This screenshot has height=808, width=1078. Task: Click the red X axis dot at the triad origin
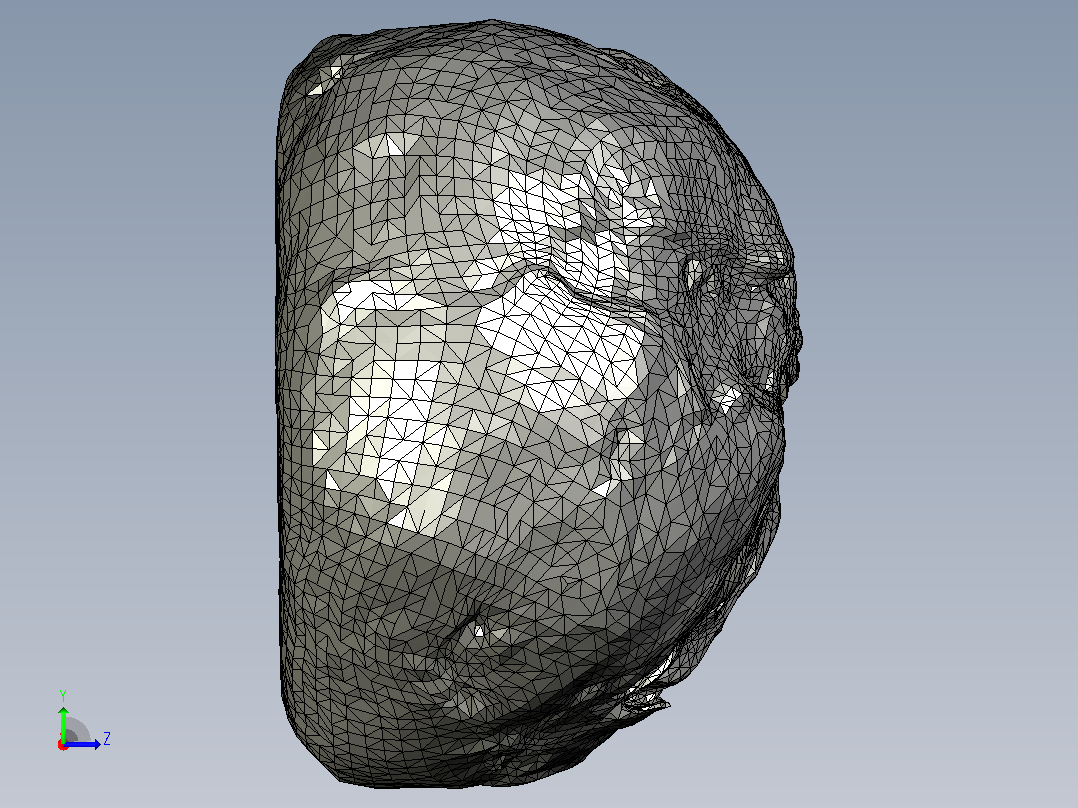coord(63,745)
